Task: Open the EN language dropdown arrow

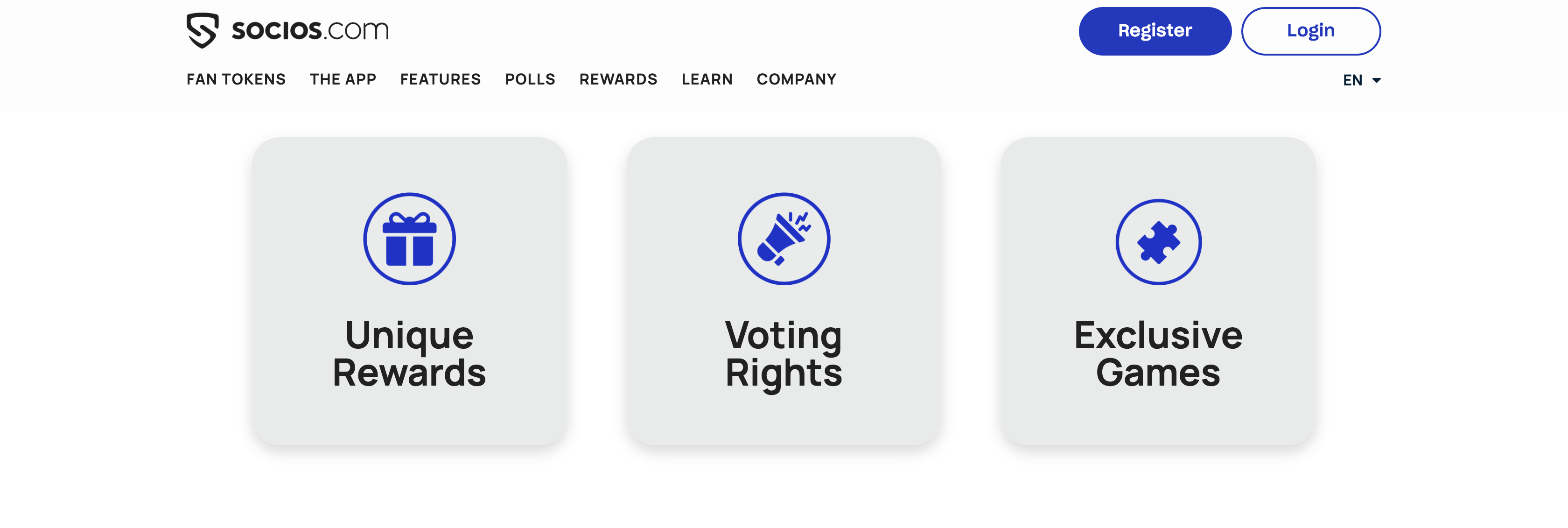Action: pyautogui.click(x=1376, y=80)
